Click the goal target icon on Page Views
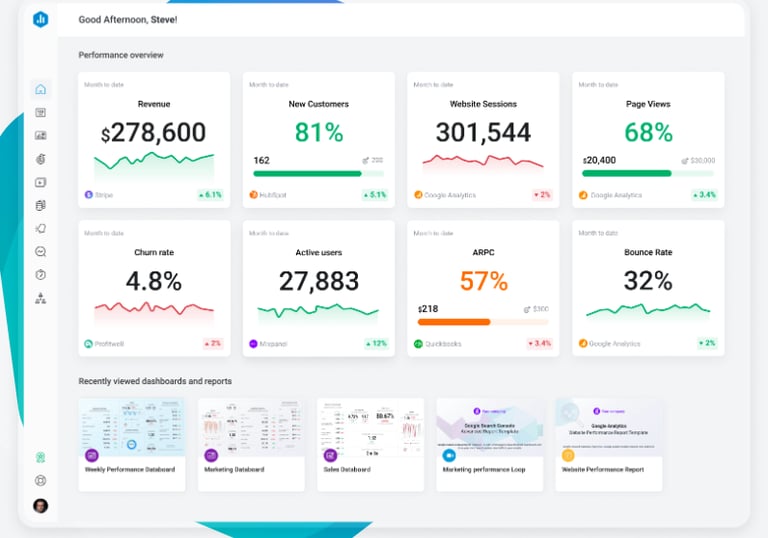 pyautogui.click(x=685, y=161)
